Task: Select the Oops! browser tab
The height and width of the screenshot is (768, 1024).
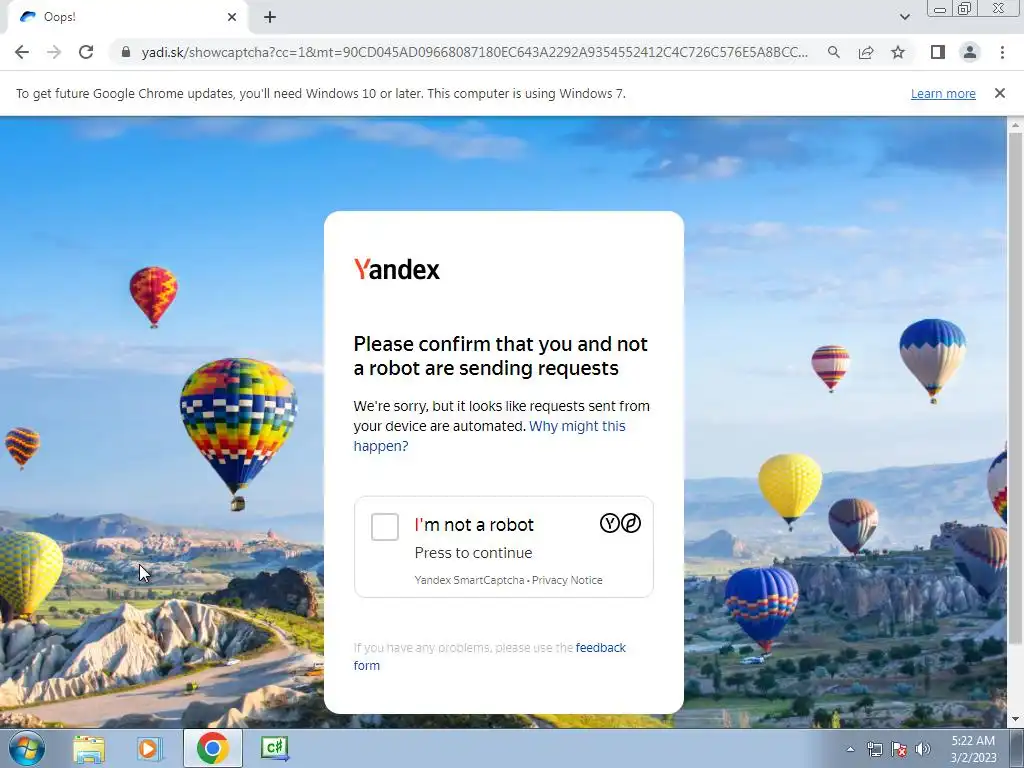Action: 127,17
